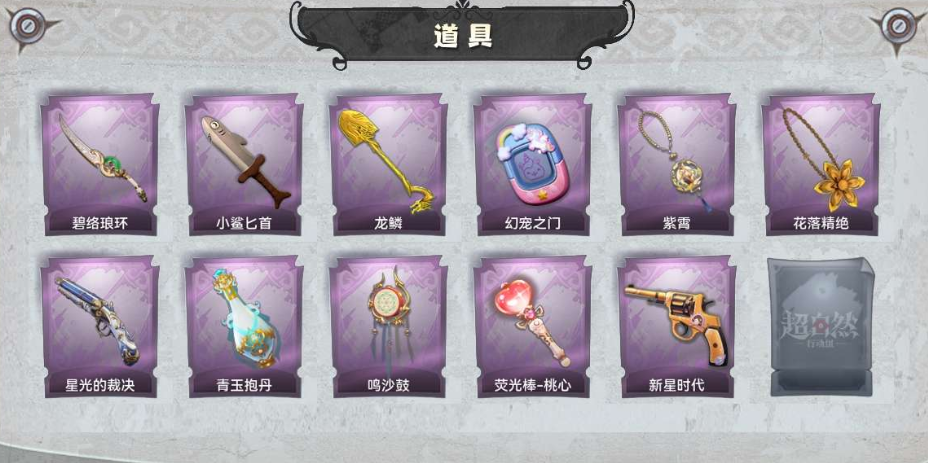Choose the 新星时代 golden revolver item
The width and height of the screenshot is (928, 463).
pos(676,326)
